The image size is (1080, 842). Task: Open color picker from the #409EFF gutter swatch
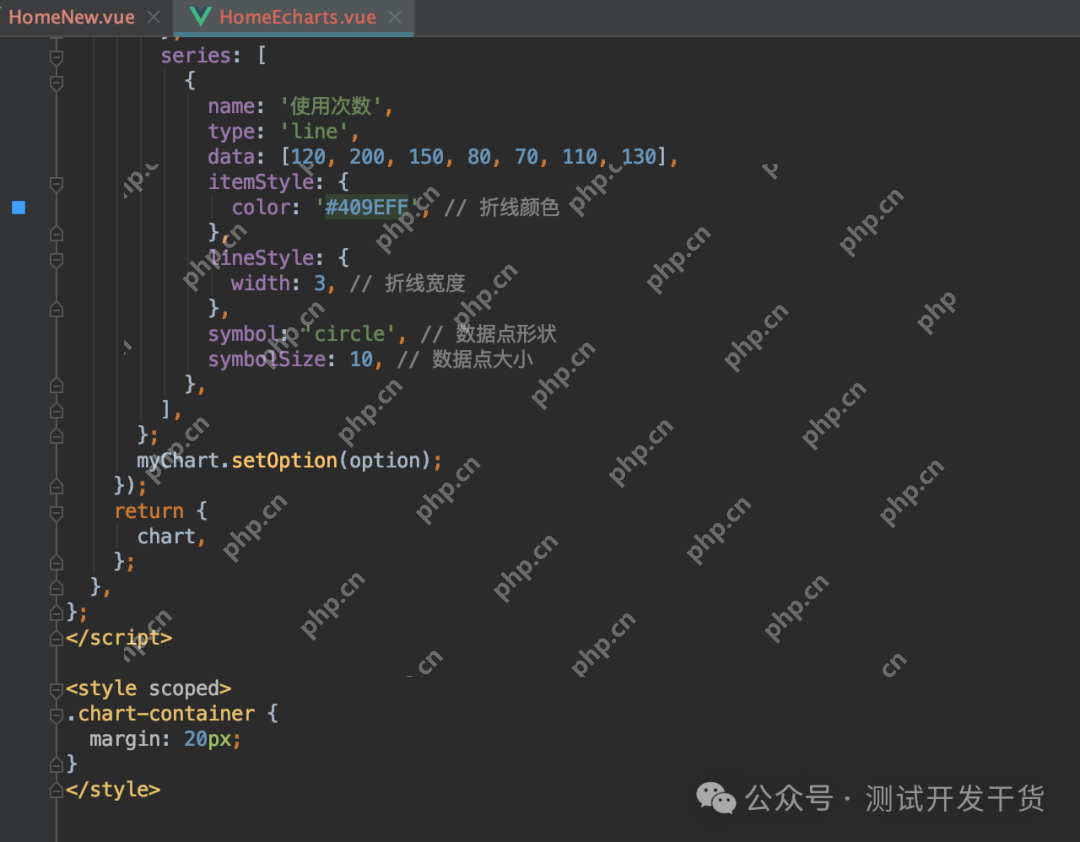tap(18, 207)
